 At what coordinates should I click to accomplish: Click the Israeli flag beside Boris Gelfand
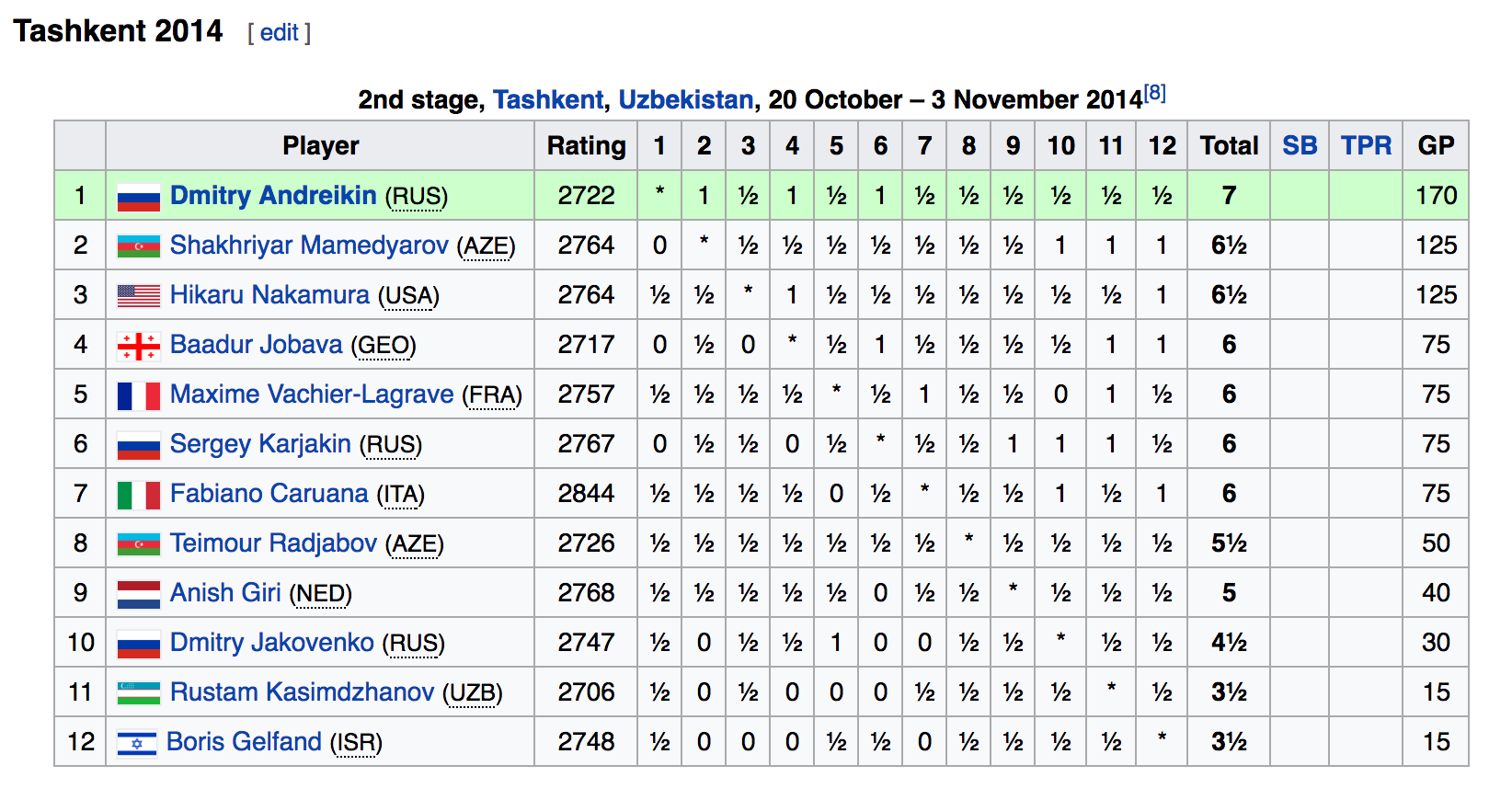[x=137, y=743]
